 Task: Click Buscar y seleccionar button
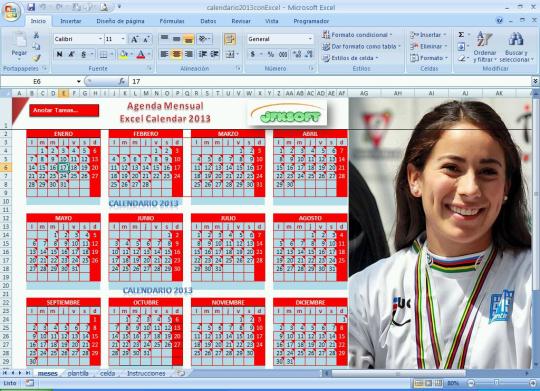(516, 47)
